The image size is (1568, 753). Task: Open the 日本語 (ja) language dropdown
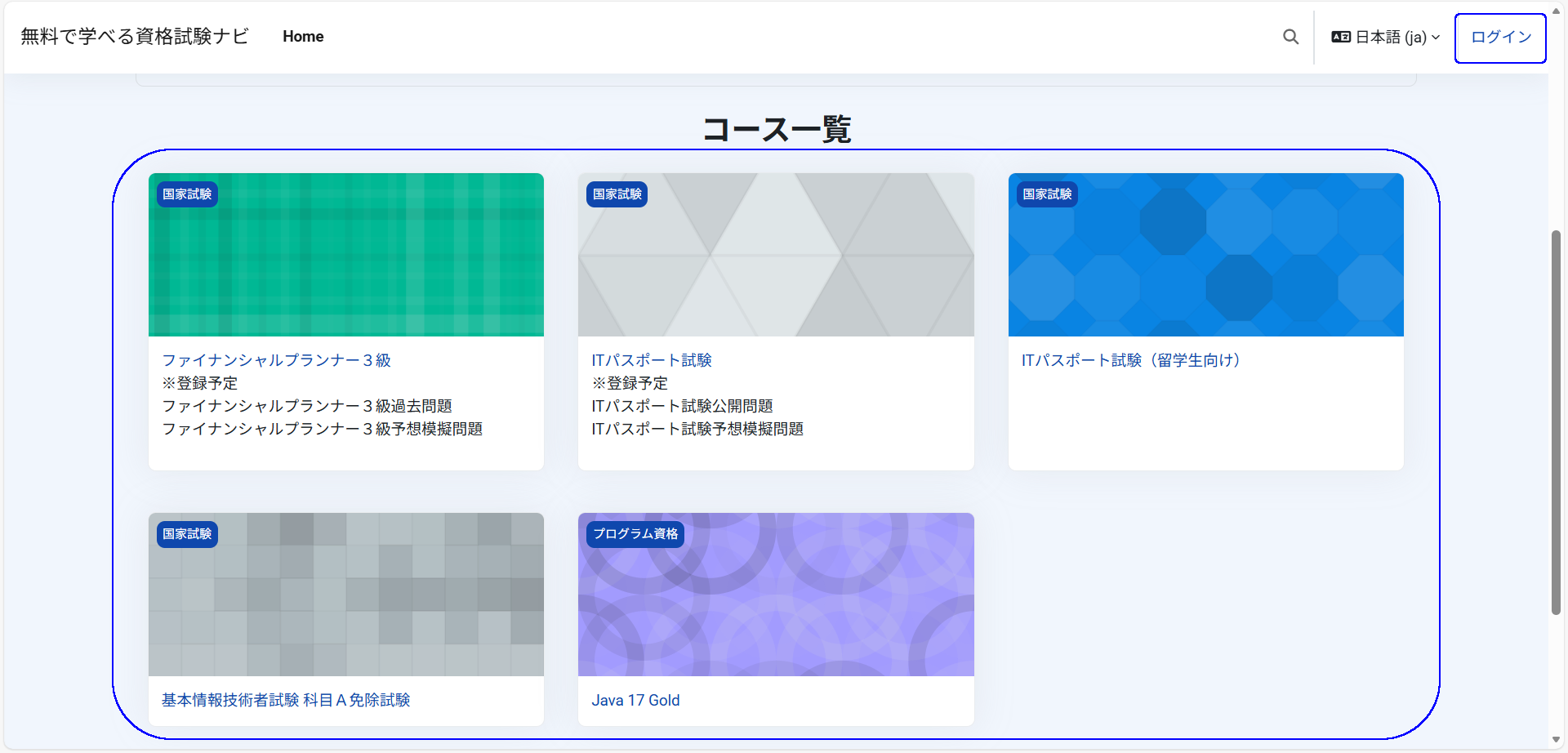1385,37
